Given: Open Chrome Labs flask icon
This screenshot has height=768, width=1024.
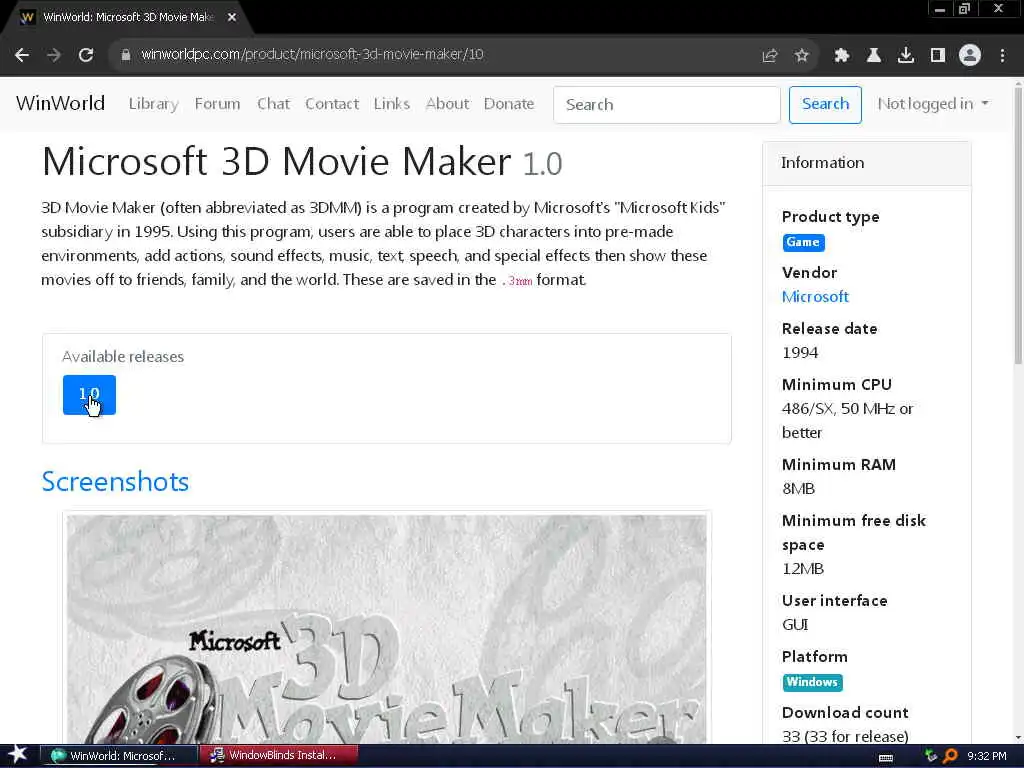Looking at the screenshot, I should coord(874,56).
